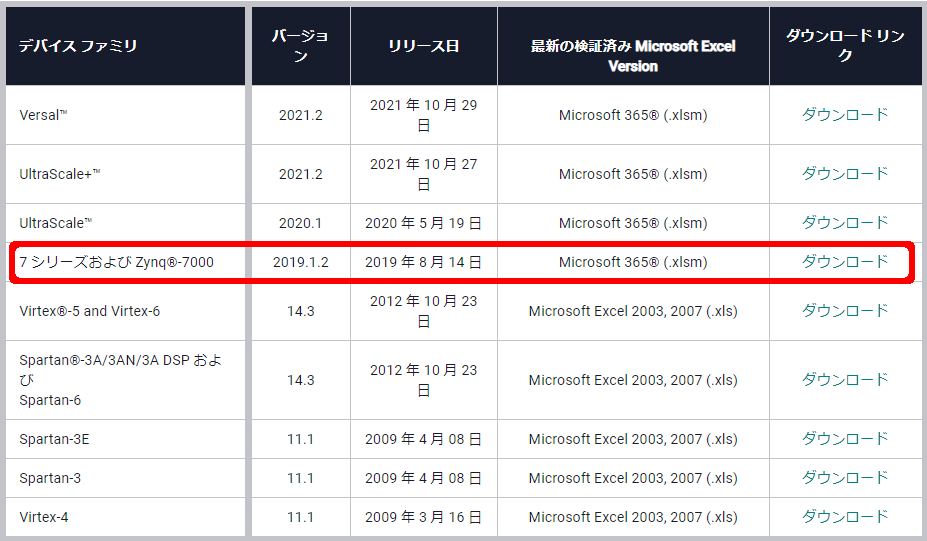Select the バージョン column header
Screen dimensions: 927x541
[300, 46]
